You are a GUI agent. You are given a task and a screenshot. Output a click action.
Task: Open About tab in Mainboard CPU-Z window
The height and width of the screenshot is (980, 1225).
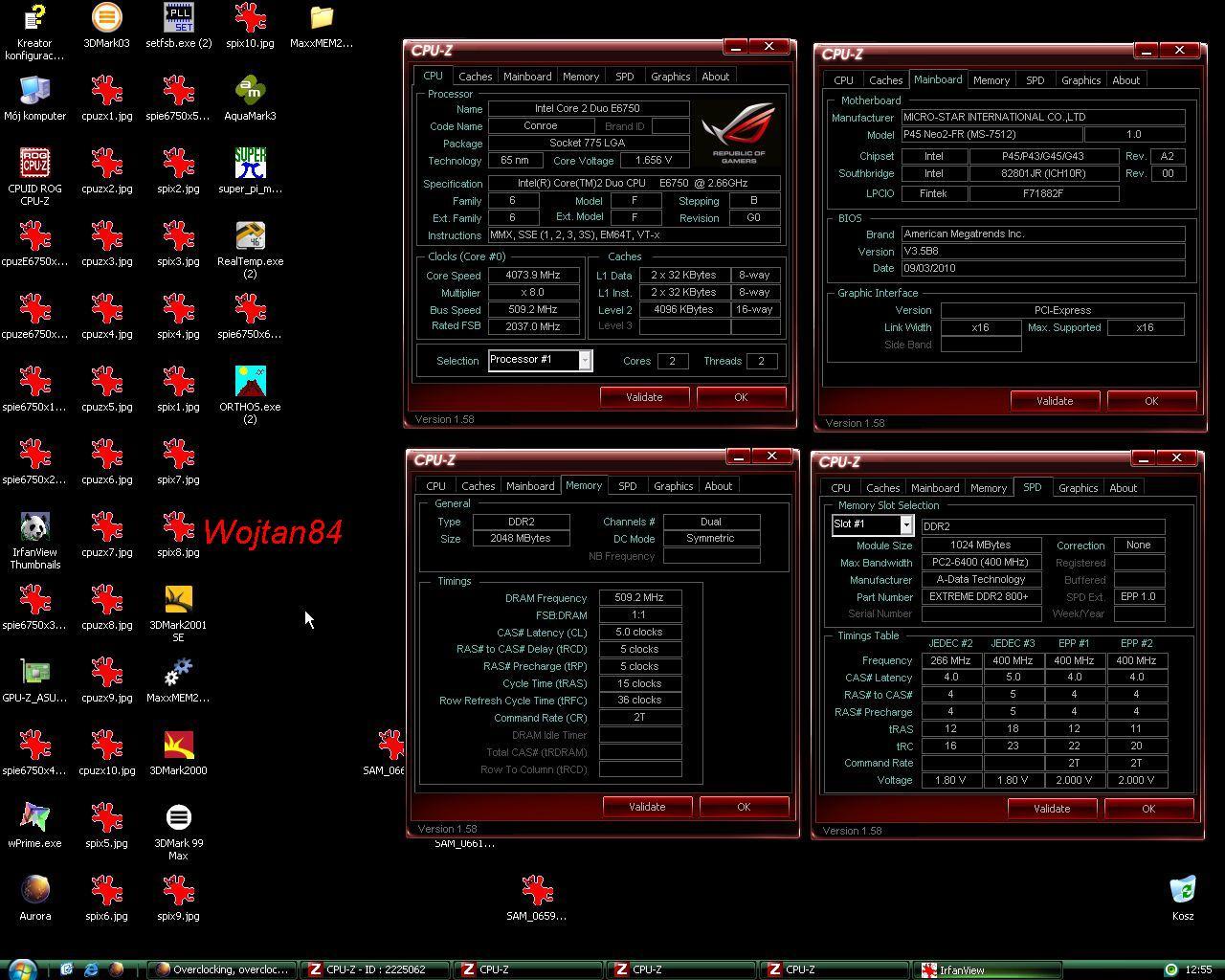point(1125,80)
